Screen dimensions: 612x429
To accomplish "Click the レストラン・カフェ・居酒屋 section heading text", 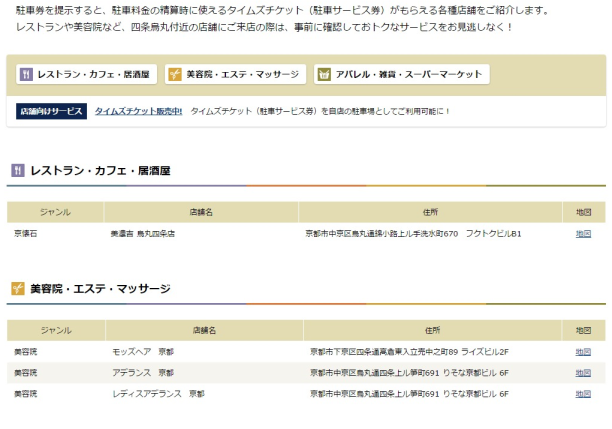I will (100, 171).
